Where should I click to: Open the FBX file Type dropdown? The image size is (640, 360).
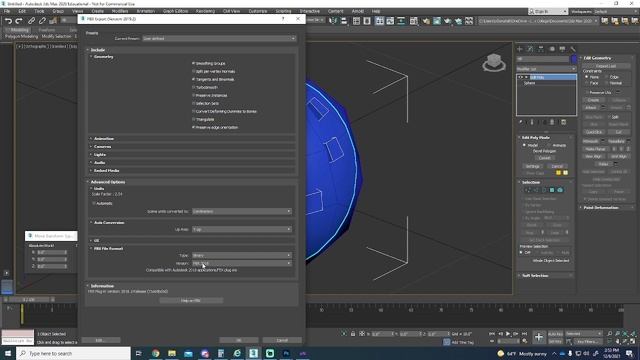pyautogui.click(x=242, y=256)
